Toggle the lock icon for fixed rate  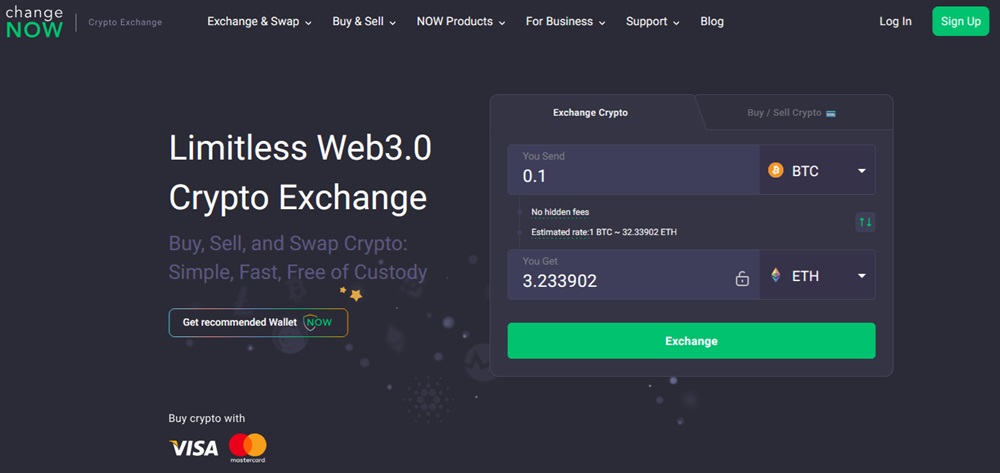[x=742, y=280]
